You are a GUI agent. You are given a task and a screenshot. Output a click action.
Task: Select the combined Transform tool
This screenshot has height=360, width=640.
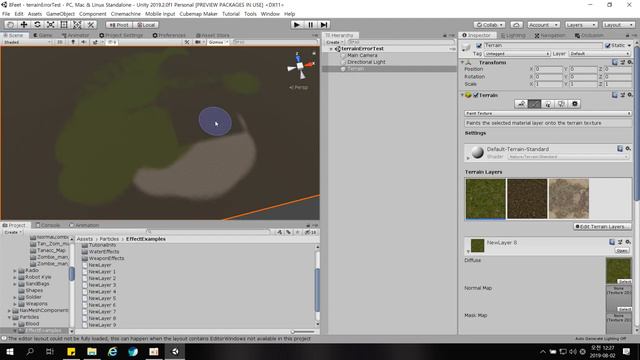coord(77,25)
